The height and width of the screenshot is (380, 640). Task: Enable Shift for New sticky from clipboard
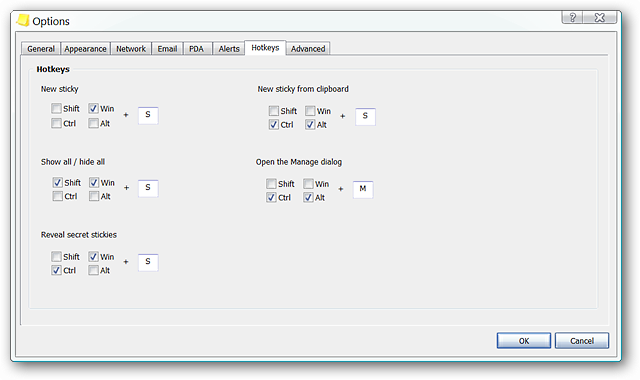click(273, 111)
